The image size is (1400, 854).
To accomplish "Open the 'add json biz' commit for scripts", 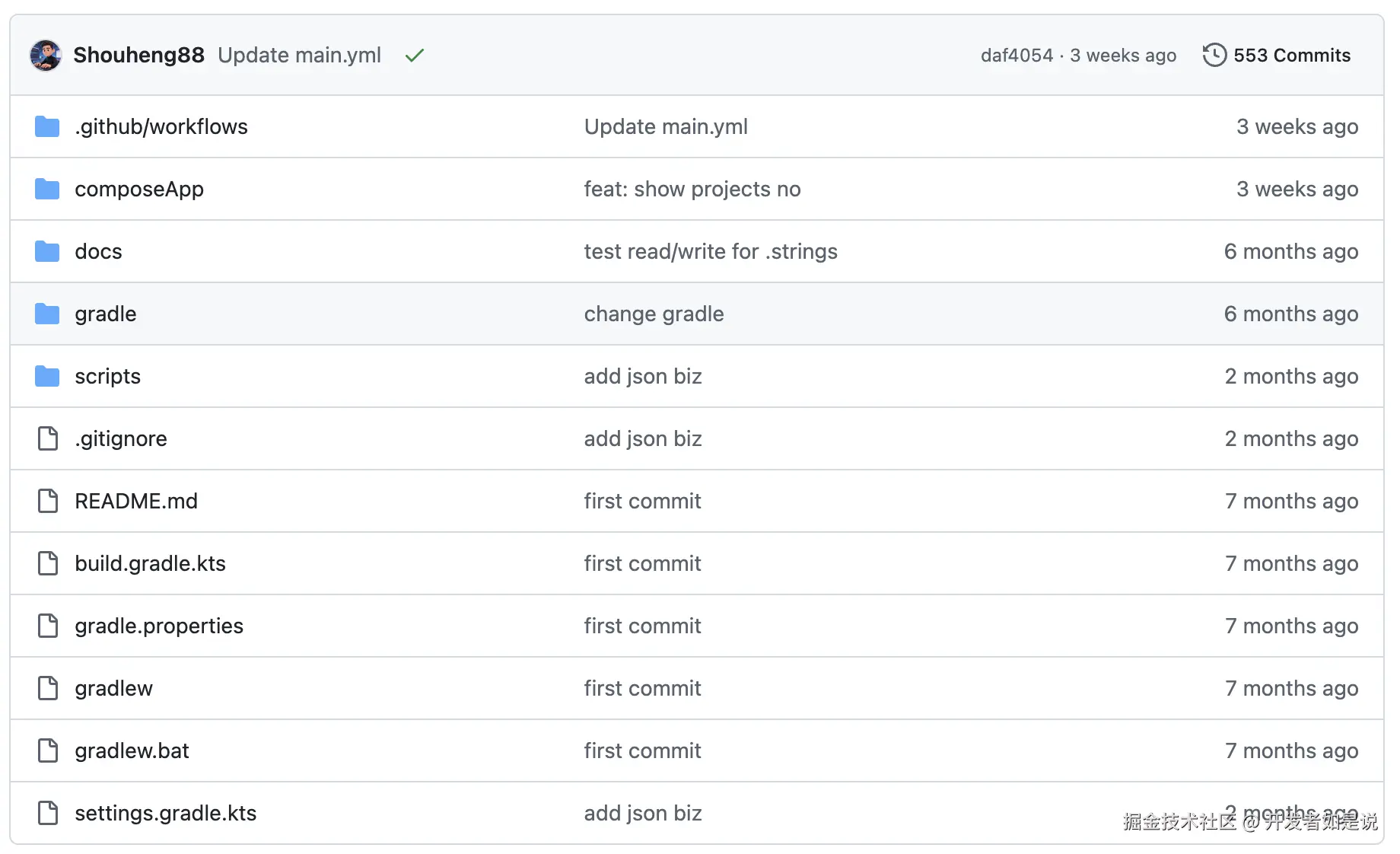I will coord(643,376).
